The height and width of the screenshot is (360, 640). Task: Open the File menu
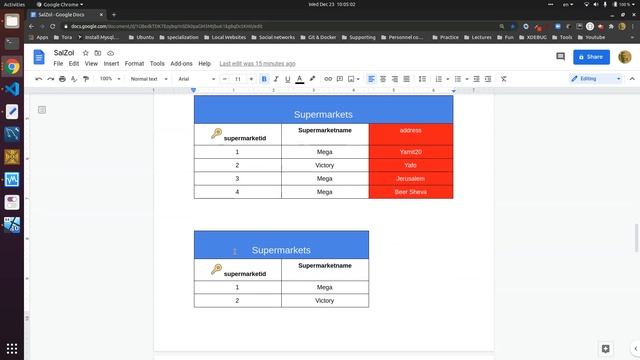(58, 64)
